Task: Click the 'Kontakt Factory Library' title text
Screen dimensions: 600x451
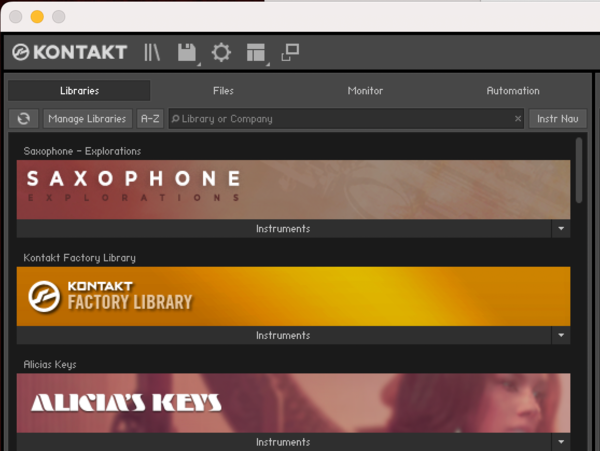Action: [x=80, y=258]
